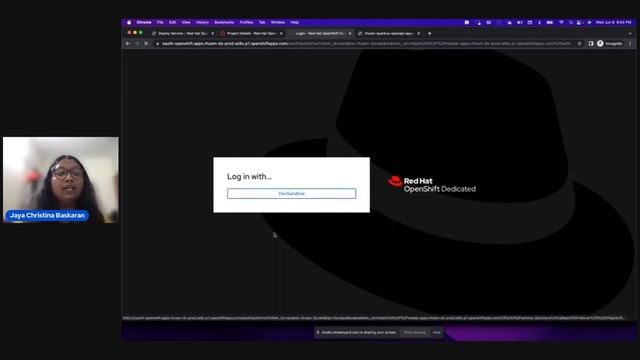Open the Chrome three-dot menu
This screenshot has height=360, width=640.
coord(630,44)
